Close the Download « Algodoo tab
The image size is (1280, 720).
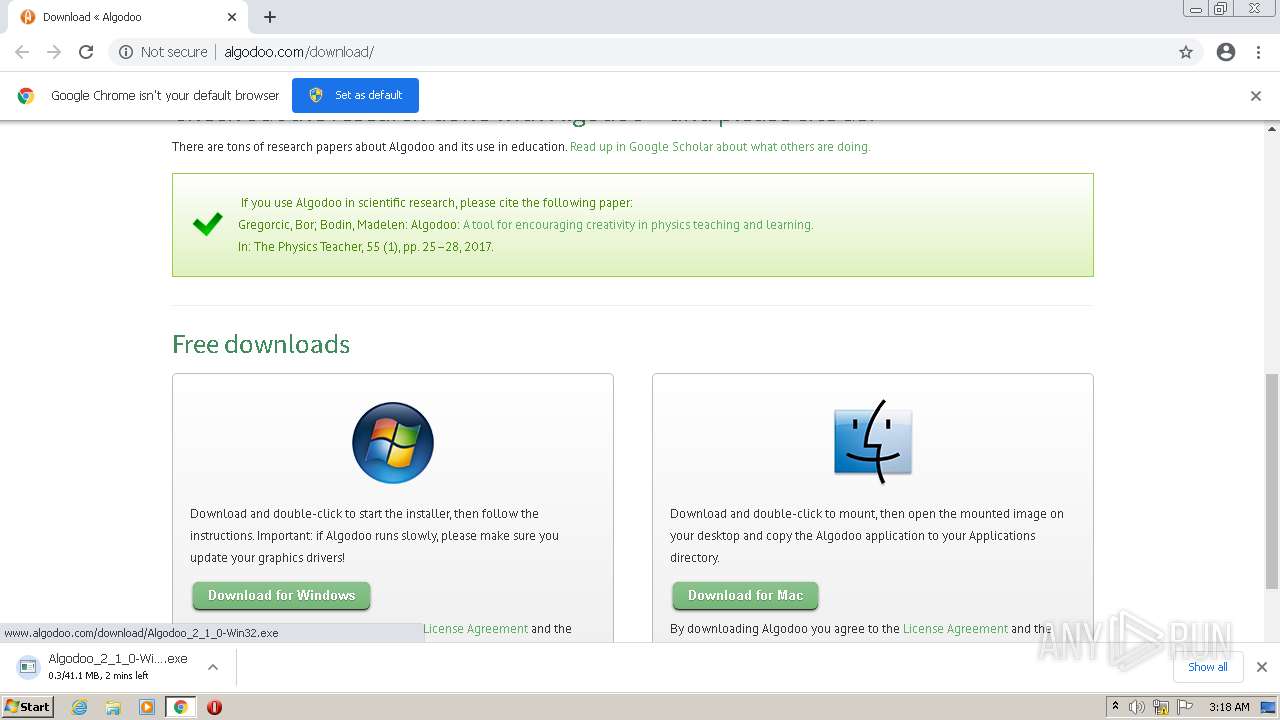[x=232, y=17]
